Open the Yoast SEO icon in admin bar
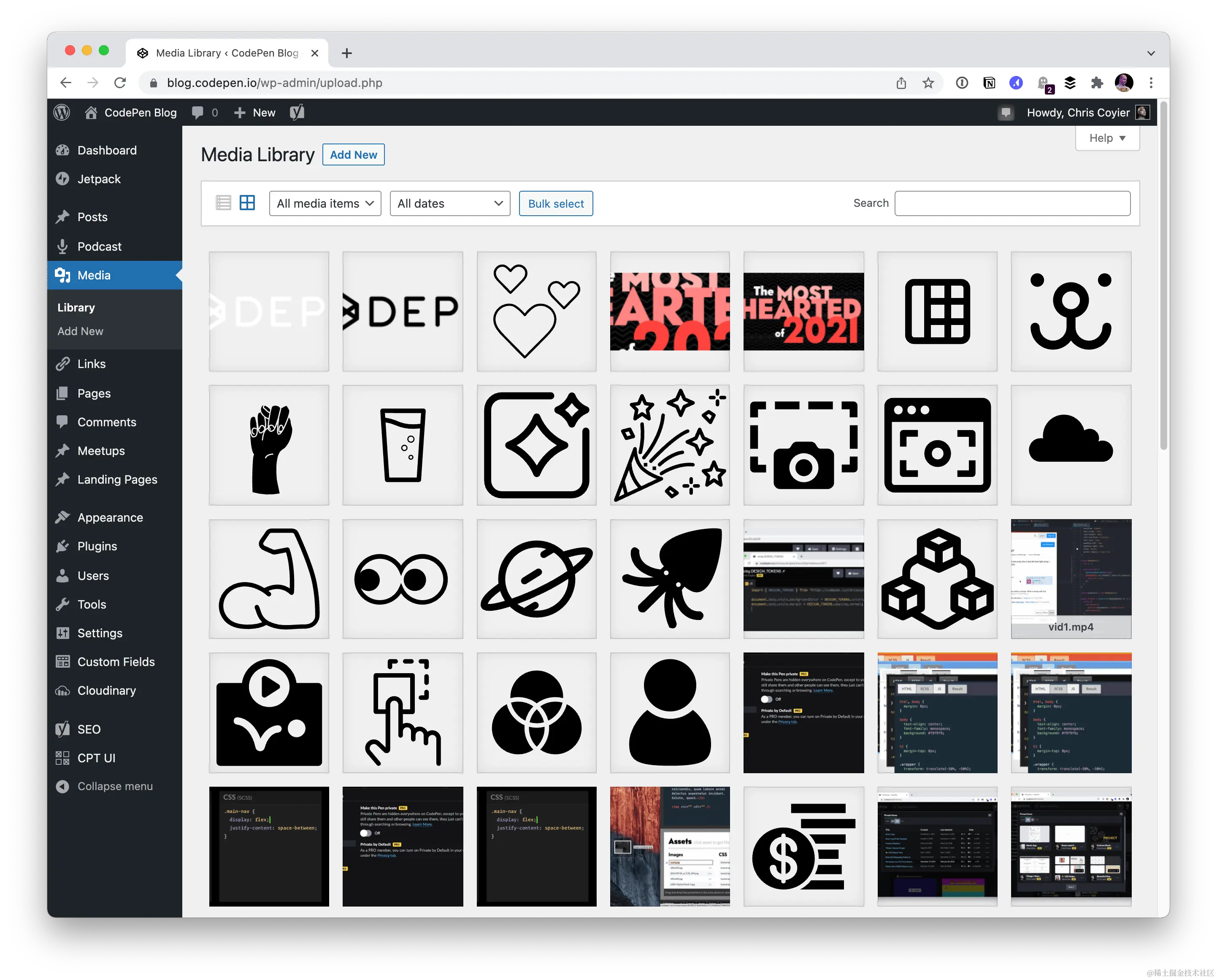This screenshot has height=980, width=1217. 296,112
